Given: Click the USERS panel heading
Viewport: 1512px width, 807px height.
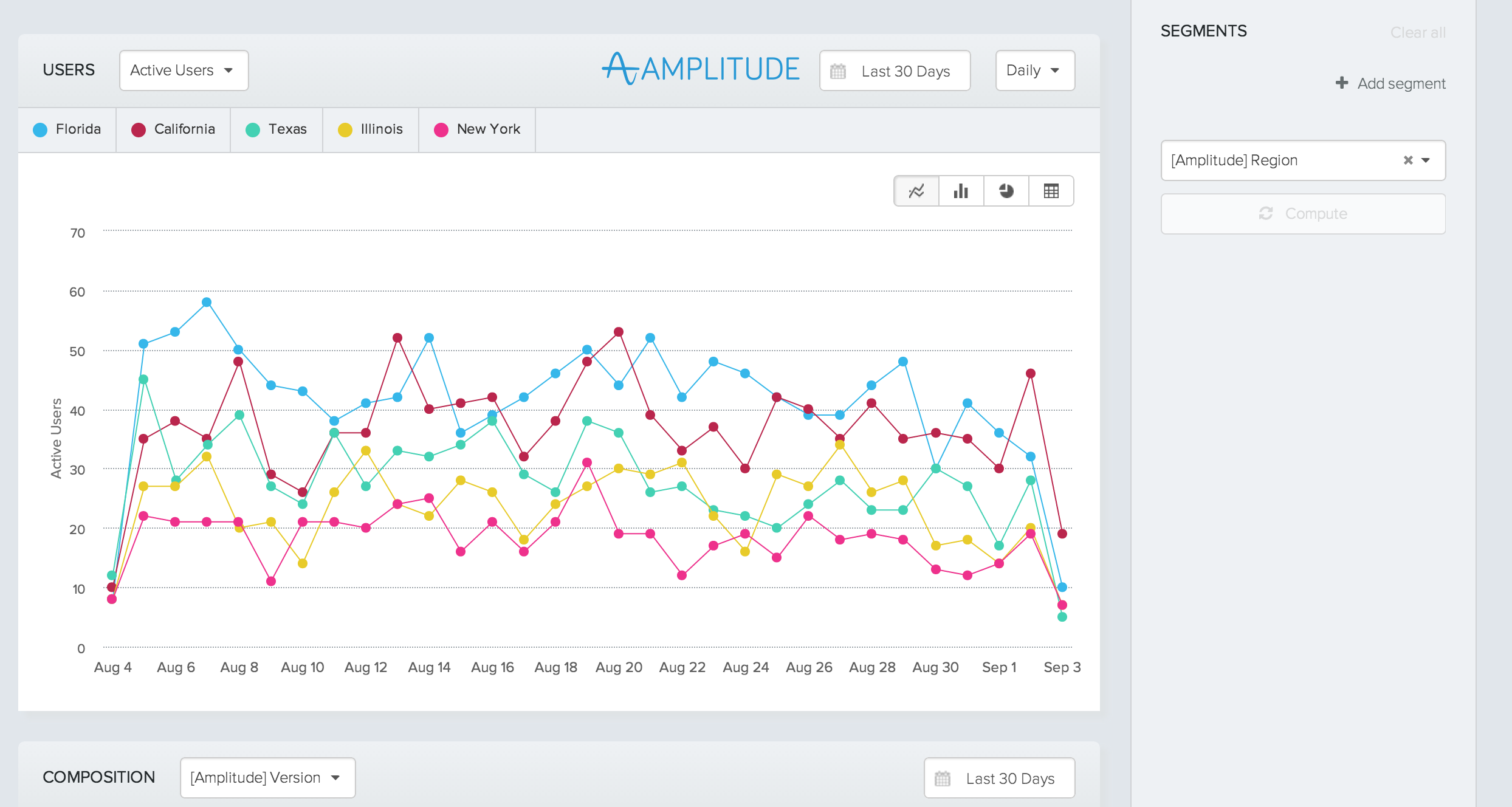Looking at the screenshot, I should [69, 70].
